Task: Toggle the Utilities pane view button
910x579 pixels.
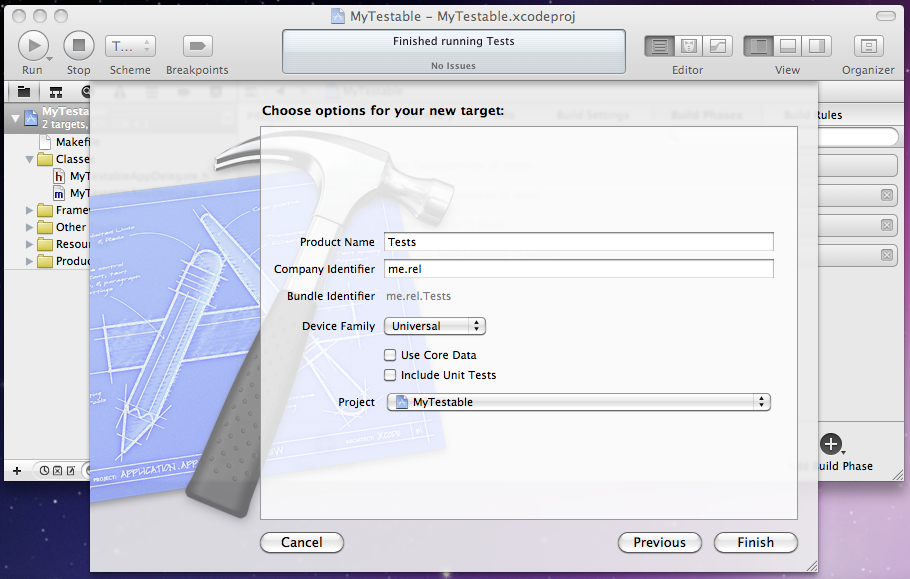Action: [817, 46]
